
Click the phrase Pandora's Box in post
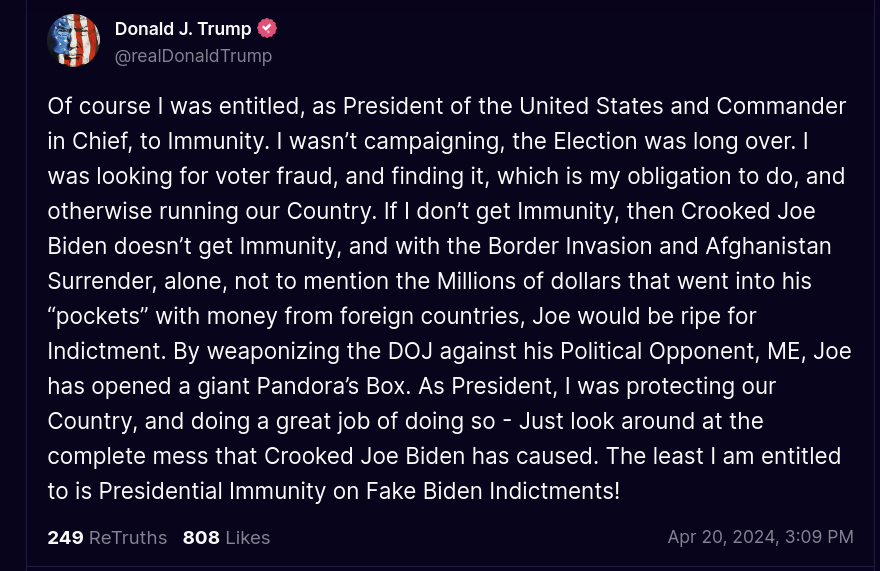click(333, 386)
